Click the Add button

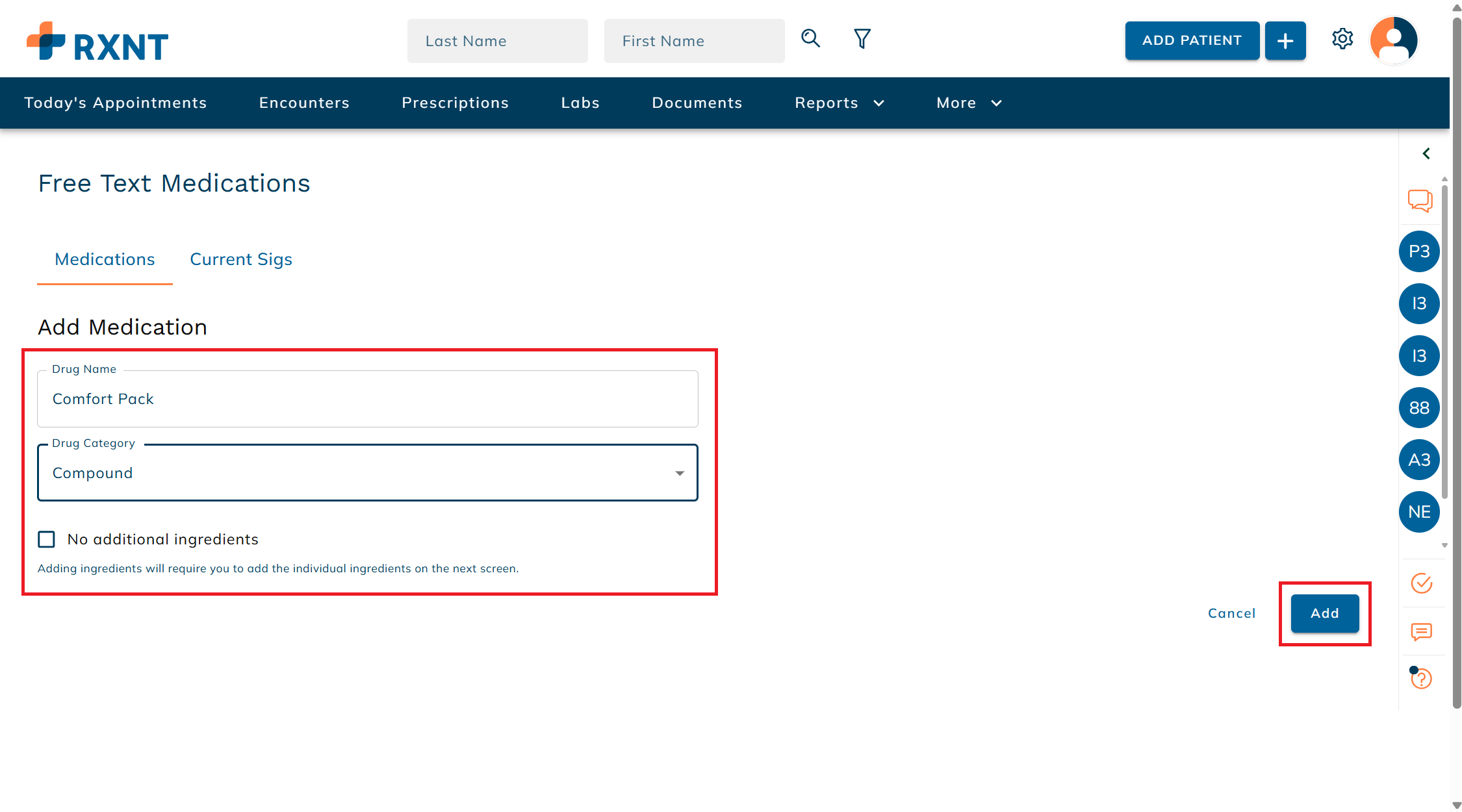(x=1325, y=613)
